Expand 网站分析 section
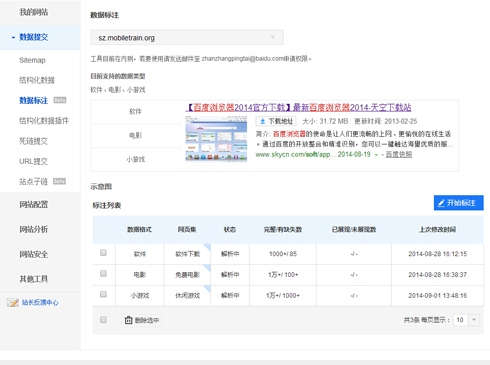Viewport: 490px width, 365px height. [34, 229]
